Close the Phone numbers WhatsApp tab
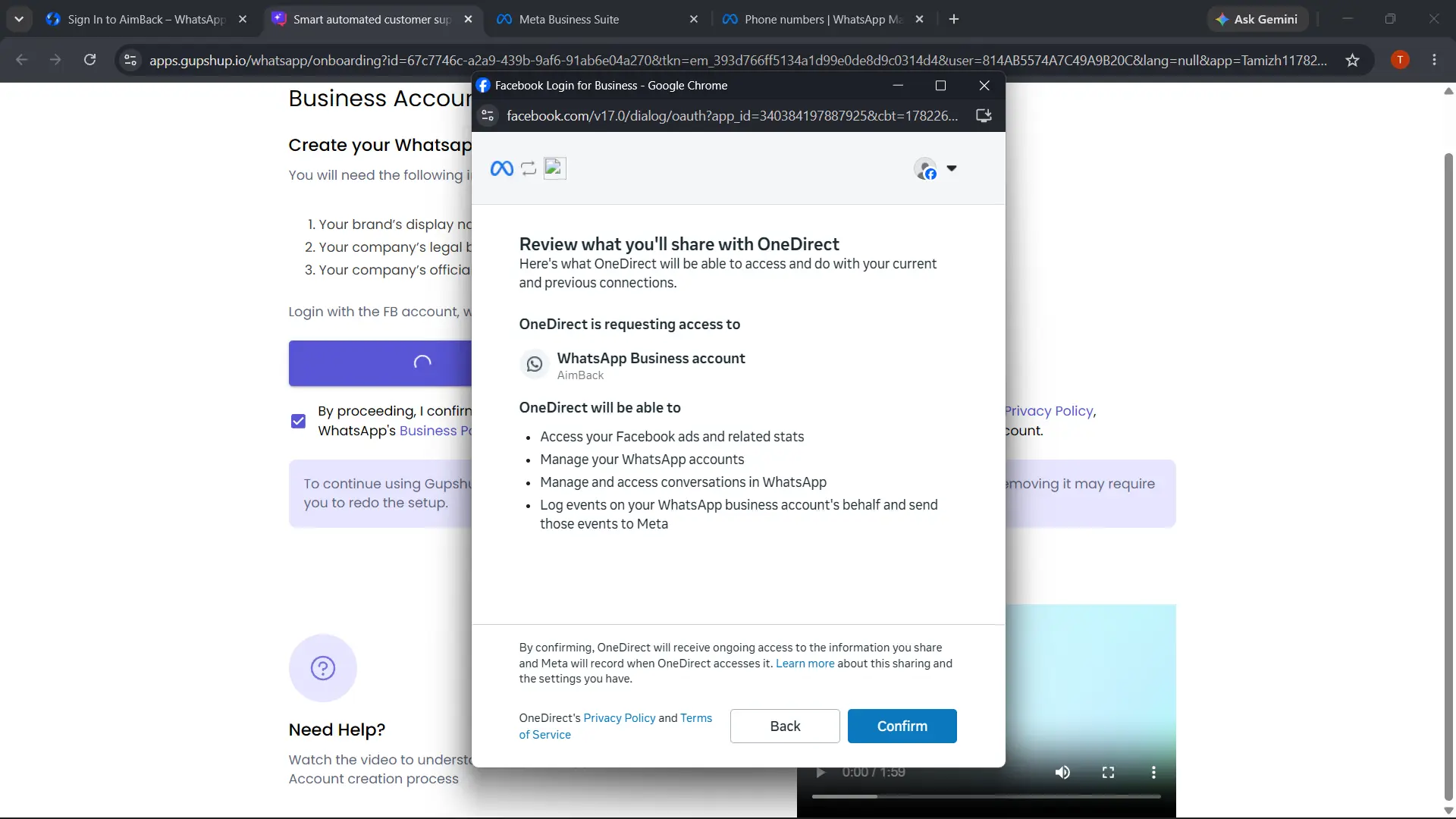 pyautogui.click(x=920, y=19)
